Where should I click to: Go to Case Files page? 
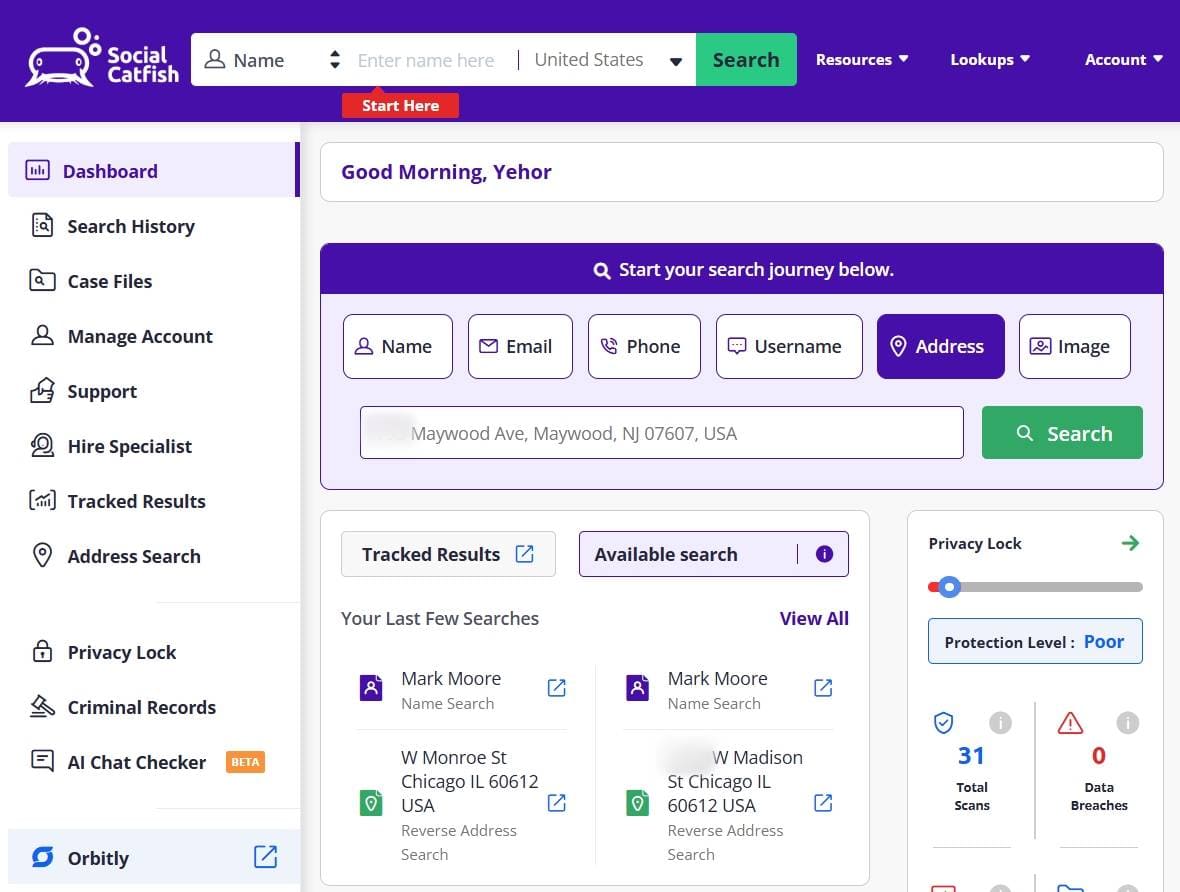coord(109,281)
